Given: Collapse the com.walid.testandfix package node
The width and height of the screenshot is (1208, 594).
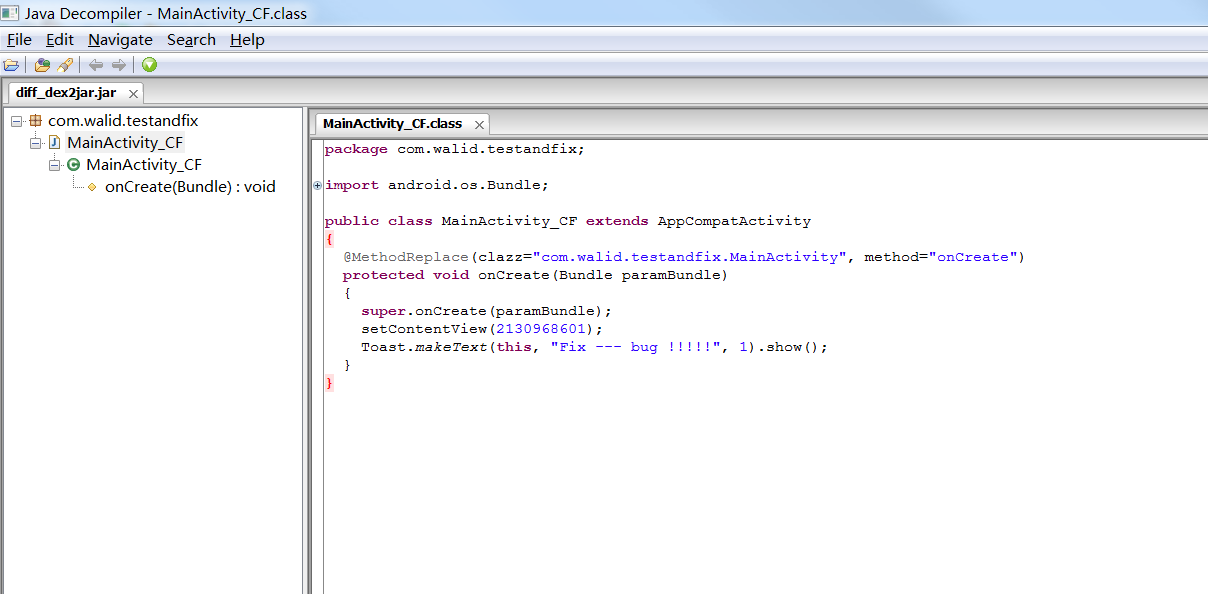Looking at the screenshot, I should pos(17,121).
